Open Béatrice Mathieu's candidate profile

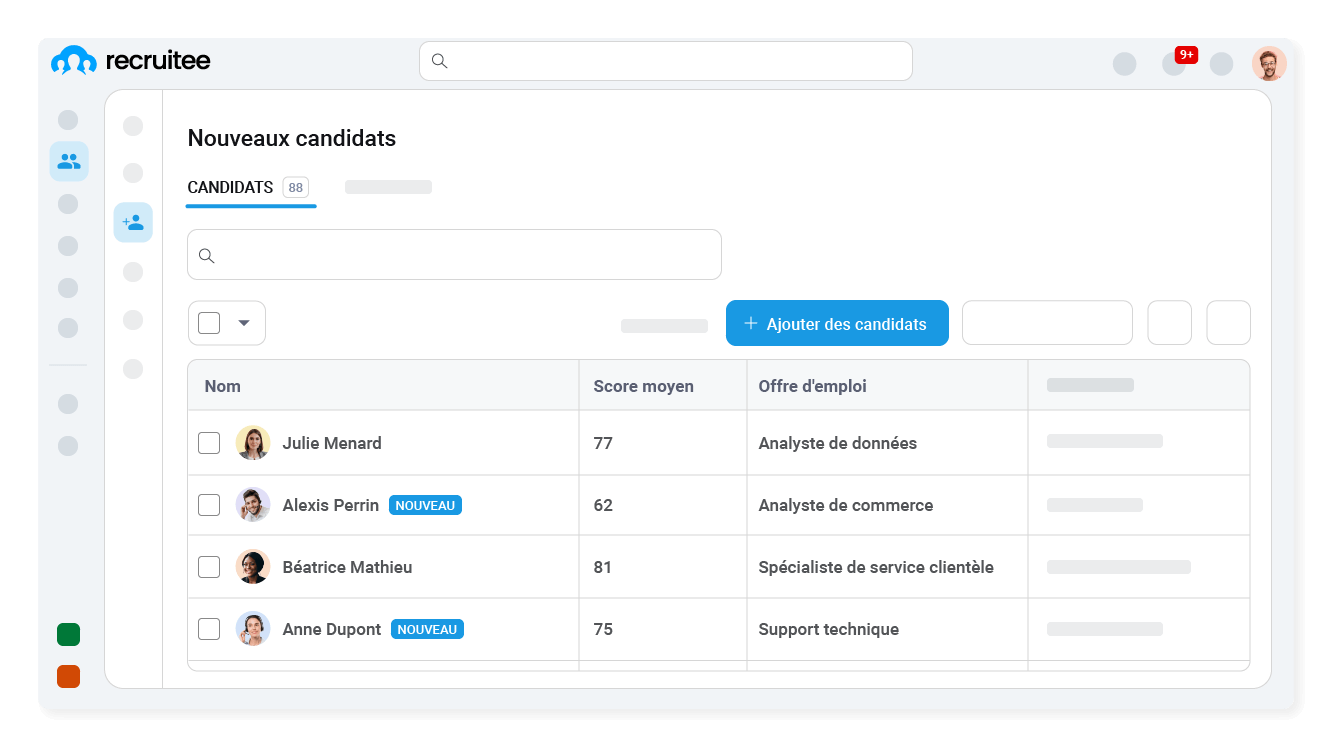coord(347,567)
